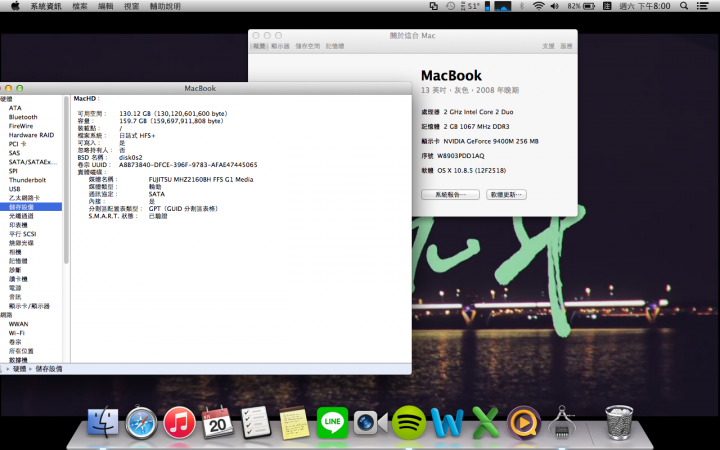This screenshot has height=450, width=720.
Task: Select 顯示卡/顯示器 in the sidebar
Action: (x=29, y=306)
